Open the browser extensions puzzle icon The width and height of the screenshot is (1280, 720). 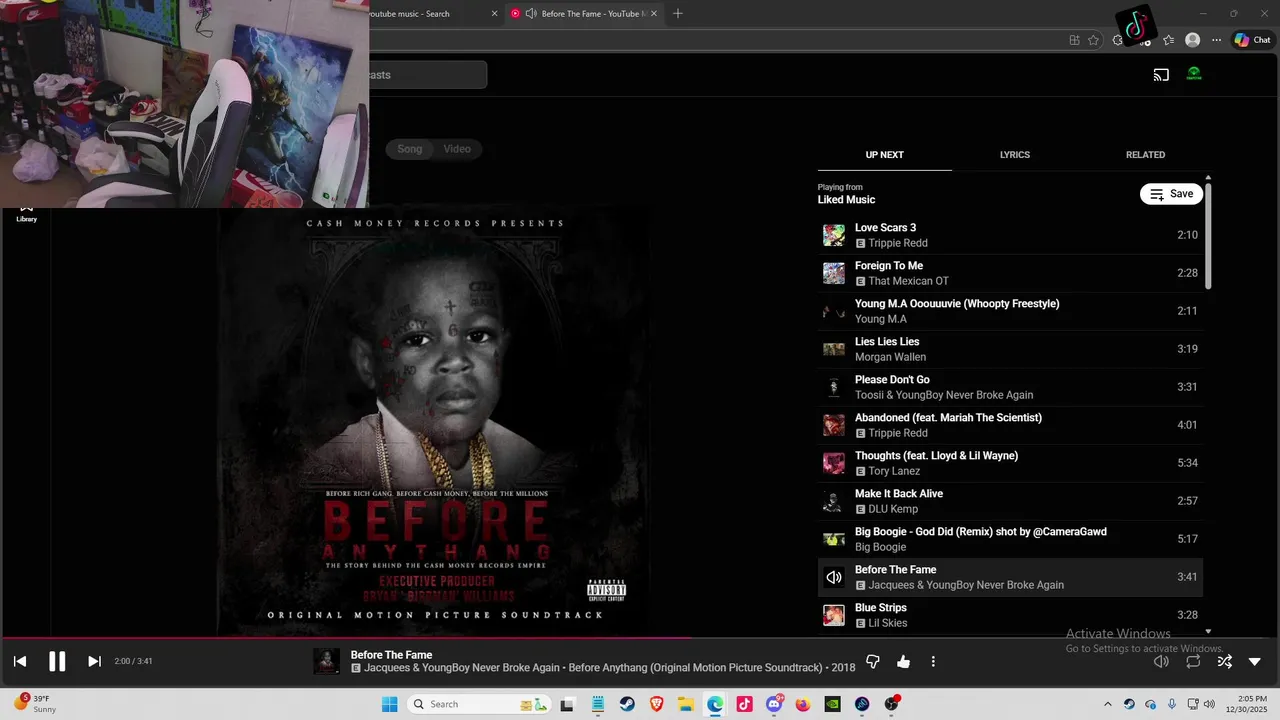(x=1117, y=40)
